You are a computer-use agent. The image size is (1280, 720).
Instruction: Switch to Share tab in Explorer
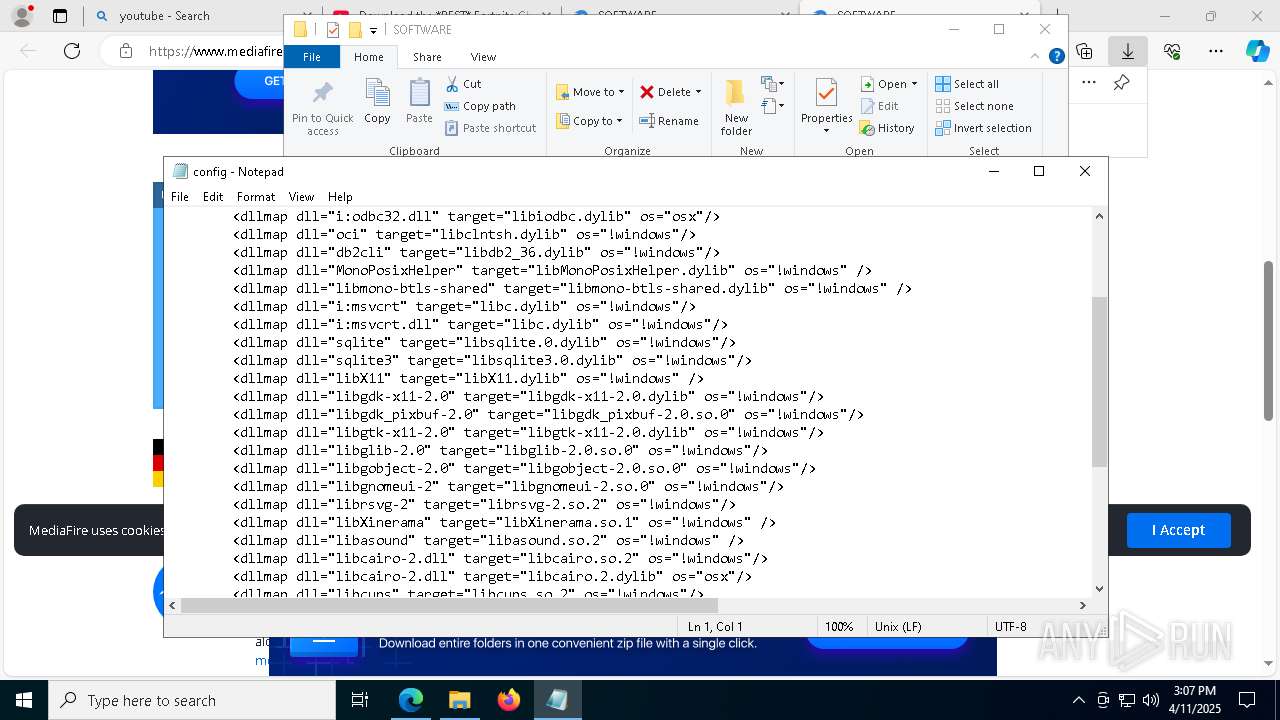(x=427, y=57)
